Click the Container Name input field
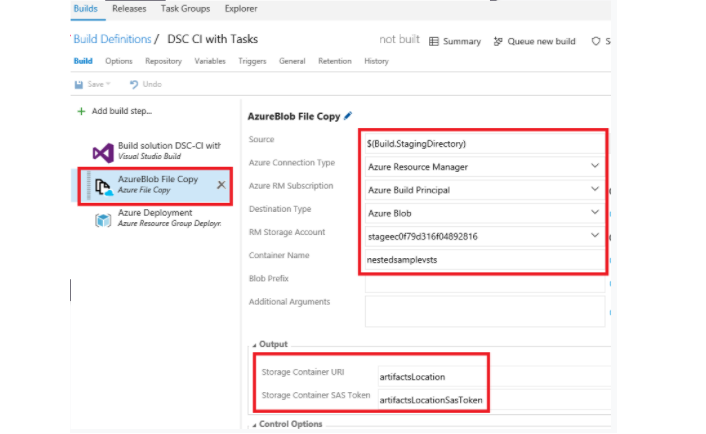Viewport: 706px width, 434px height. pos(484,259)
